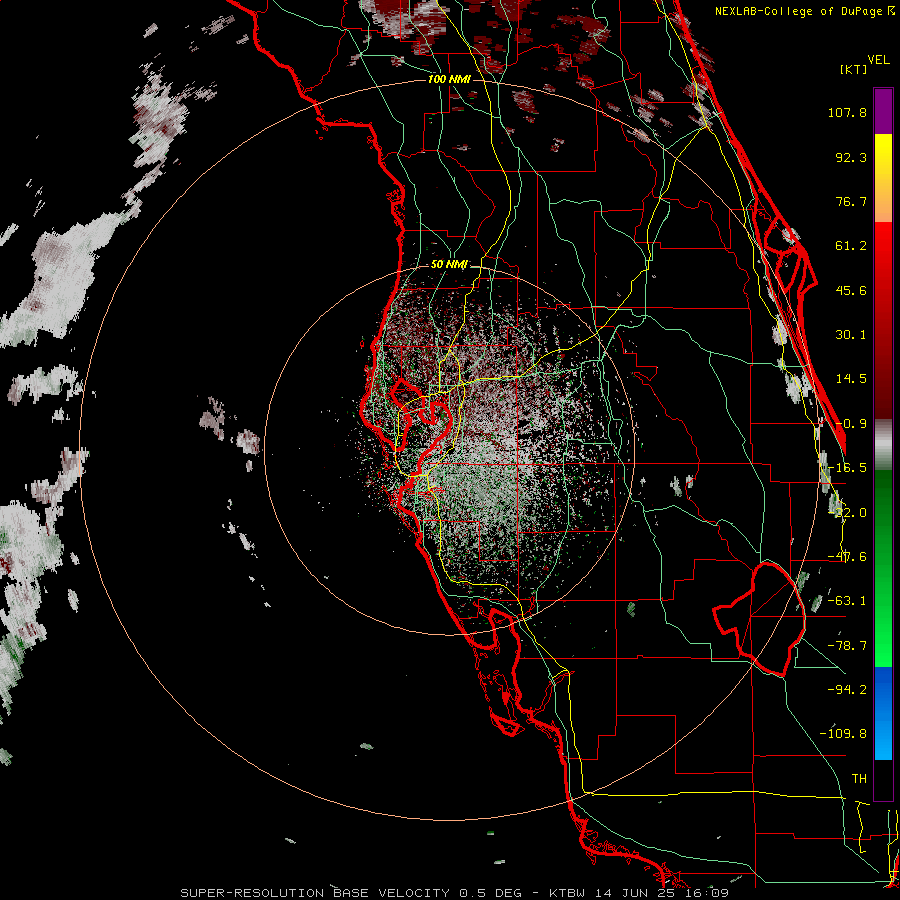Image resolution: width=900 pixels, height=900 pixels.
Task: Click the Super-Resolution Base Velocity caption text
Action: [x=455, y=893]
